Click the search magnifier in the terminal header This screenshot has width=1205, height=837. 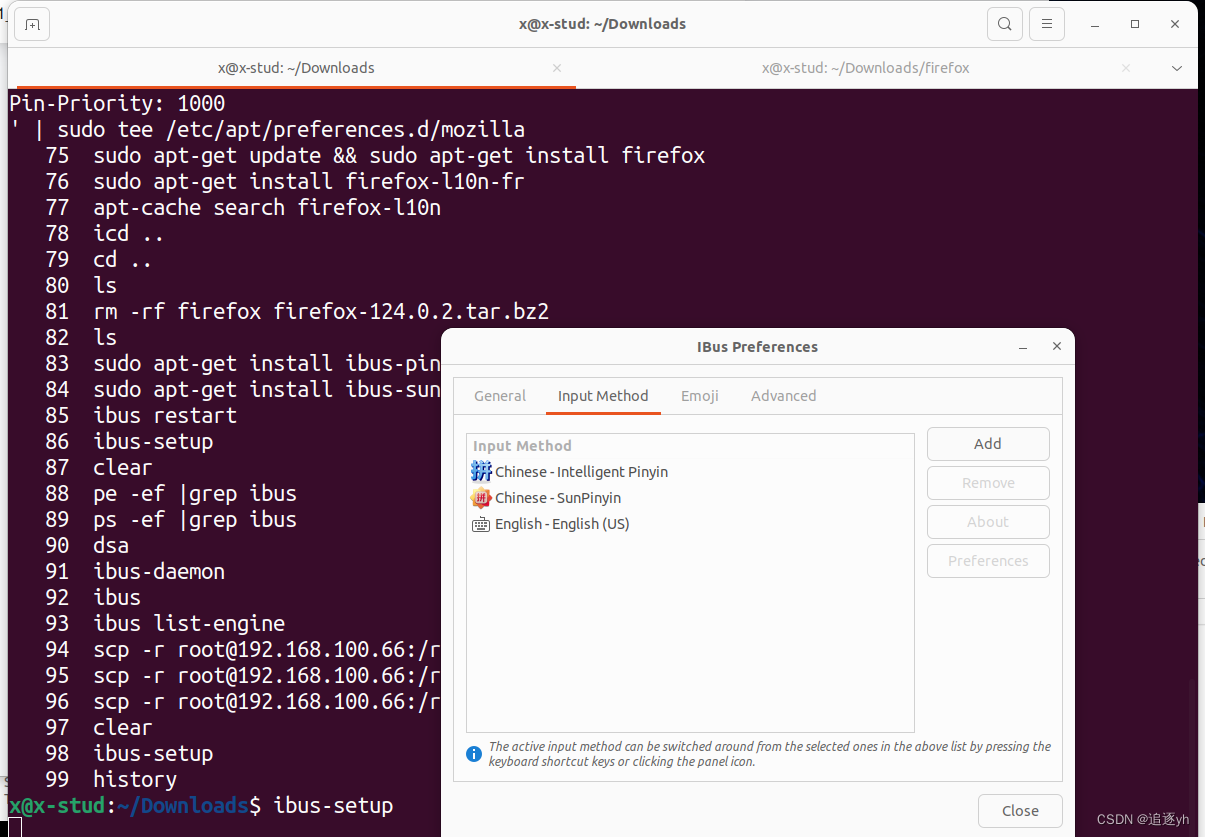tap(1004, 24)
